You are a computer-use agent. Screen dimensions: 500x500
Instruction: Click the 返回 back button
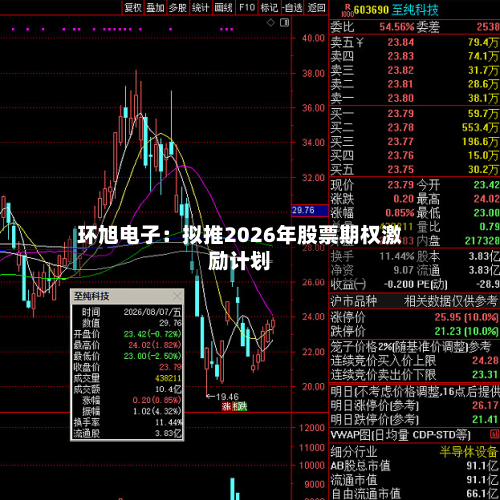(316, 7)
